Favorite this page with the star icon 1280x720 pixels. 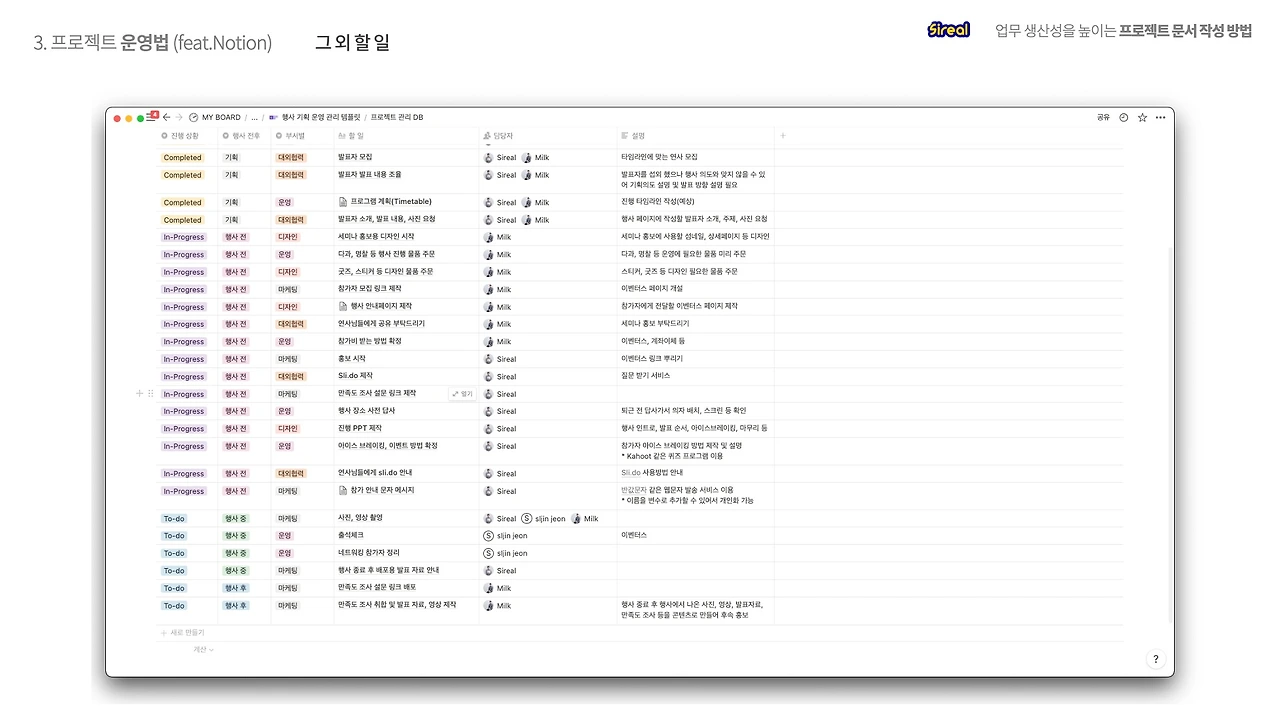pyautogui.click(x=1142, y=117)
